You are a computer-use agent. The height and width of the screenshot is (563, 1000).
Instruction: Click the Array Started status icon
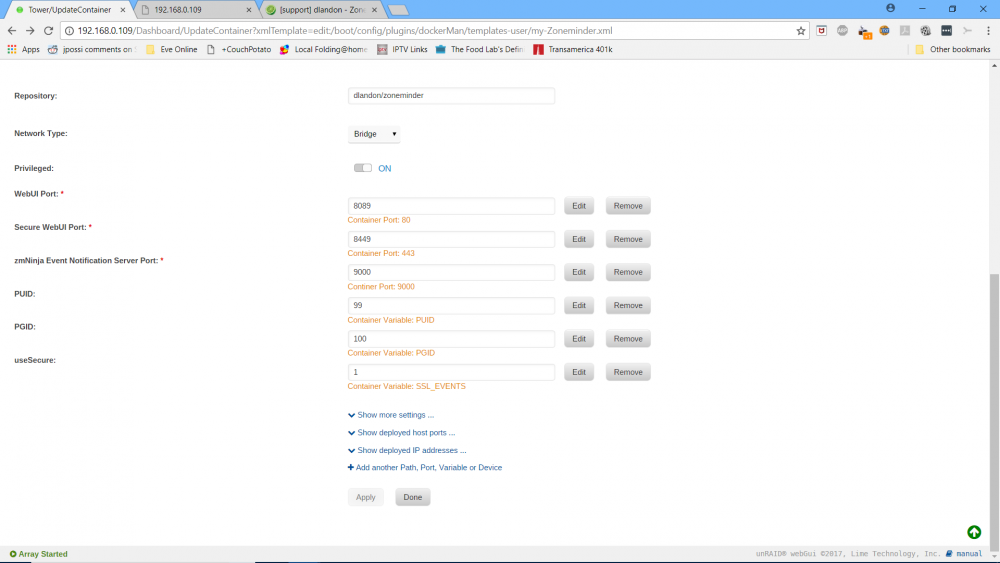click(x=13, y=554)
